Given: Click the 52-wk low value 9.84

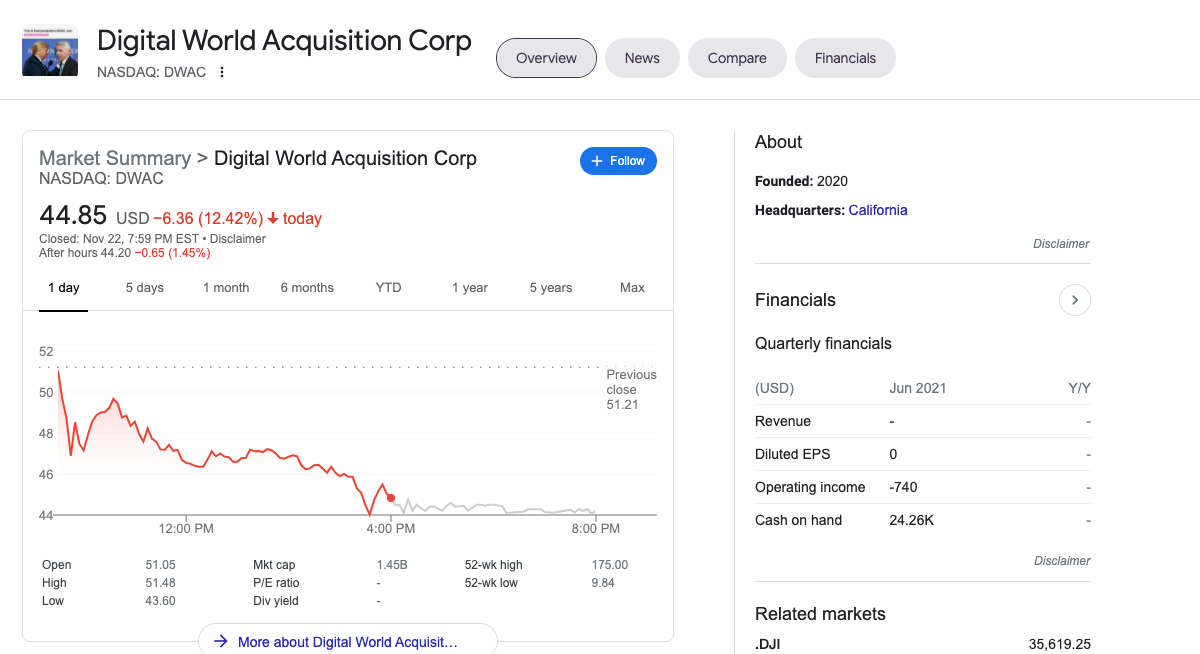Looking at the screenshot, I should (603, 583).
